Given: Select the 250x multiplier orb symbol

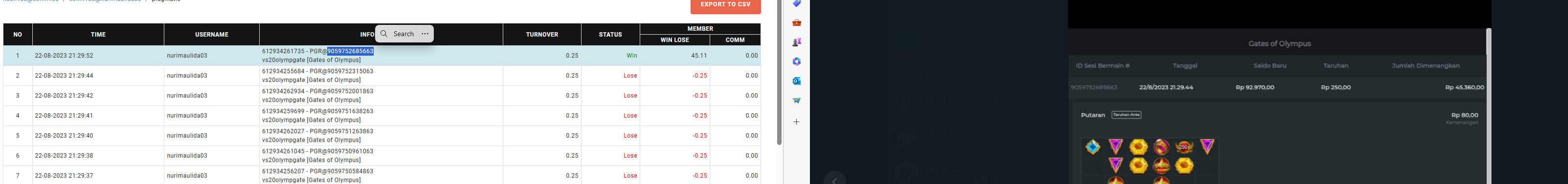Looking at the screenshot, I should click(x=1184, y=147).
